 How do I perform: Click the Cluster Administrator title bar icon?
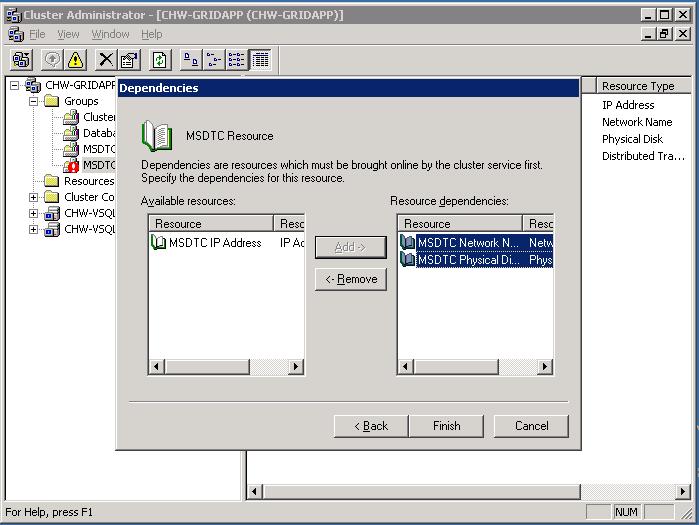tap(13, 15)
